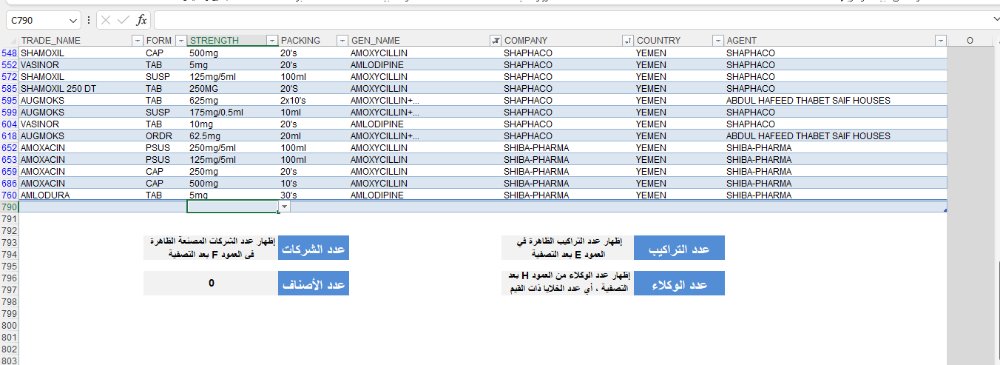The width and height of the screenshot is (1000, 365).
Task: Click the 20ml packing cell
Action: [314, 136]
